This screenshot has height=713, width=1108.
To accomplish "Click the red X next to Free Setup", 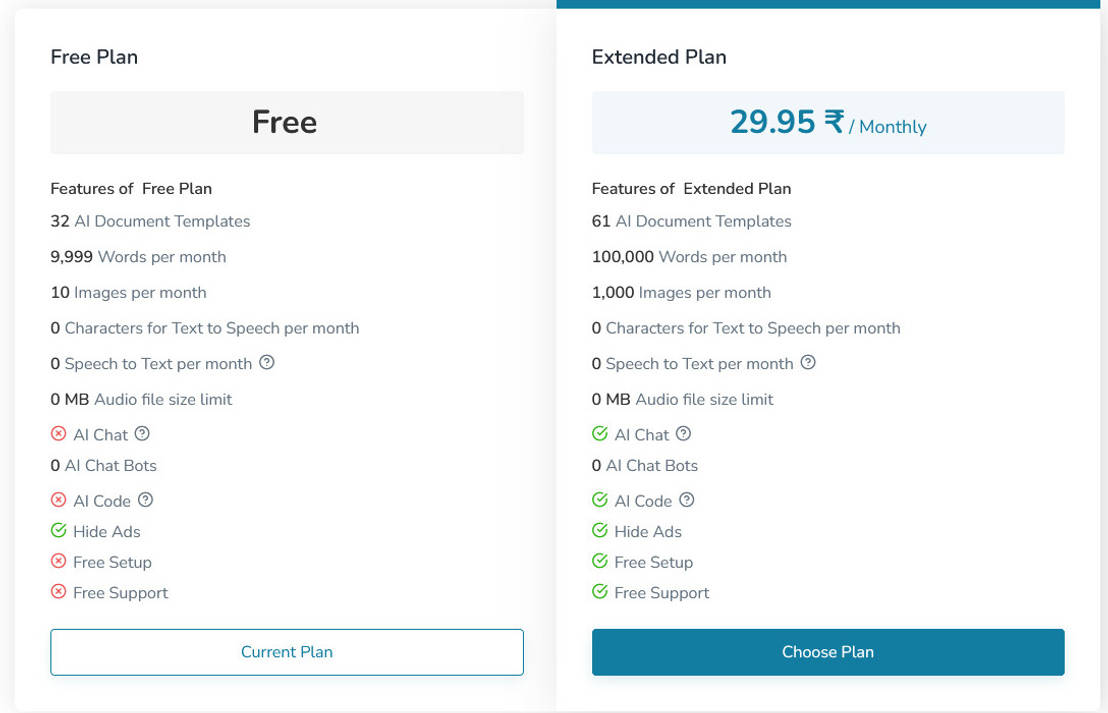I will tap(58, 561).
